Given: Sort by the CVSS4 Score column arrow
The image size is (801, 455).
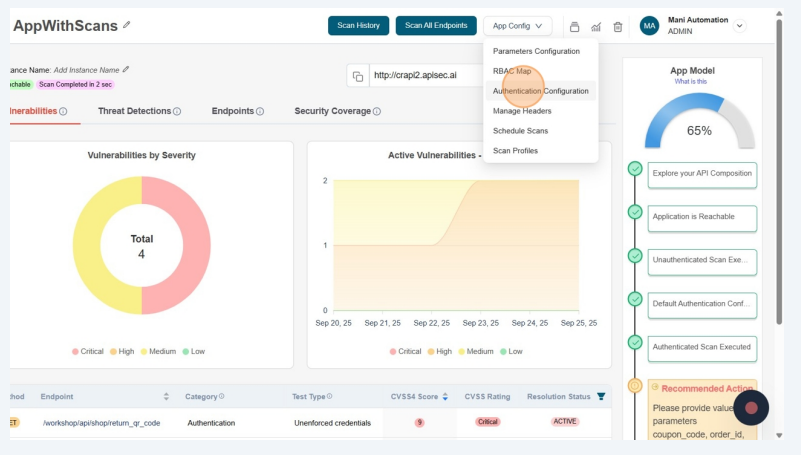Looking at the screenshot, I should [x=445, y=397].
